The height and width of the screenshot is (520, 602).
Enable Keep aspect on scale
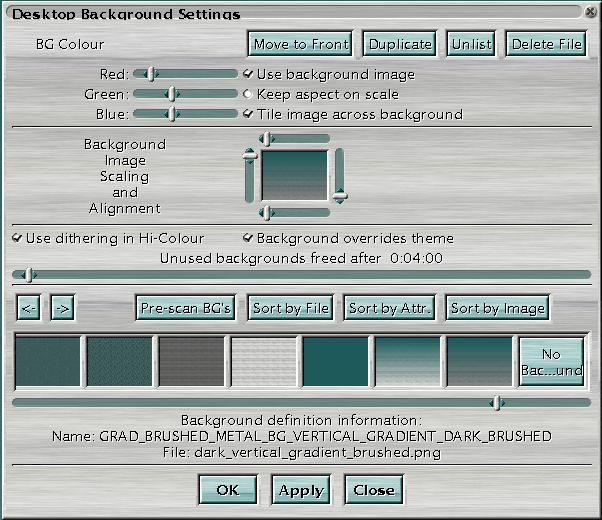(248, 94)
